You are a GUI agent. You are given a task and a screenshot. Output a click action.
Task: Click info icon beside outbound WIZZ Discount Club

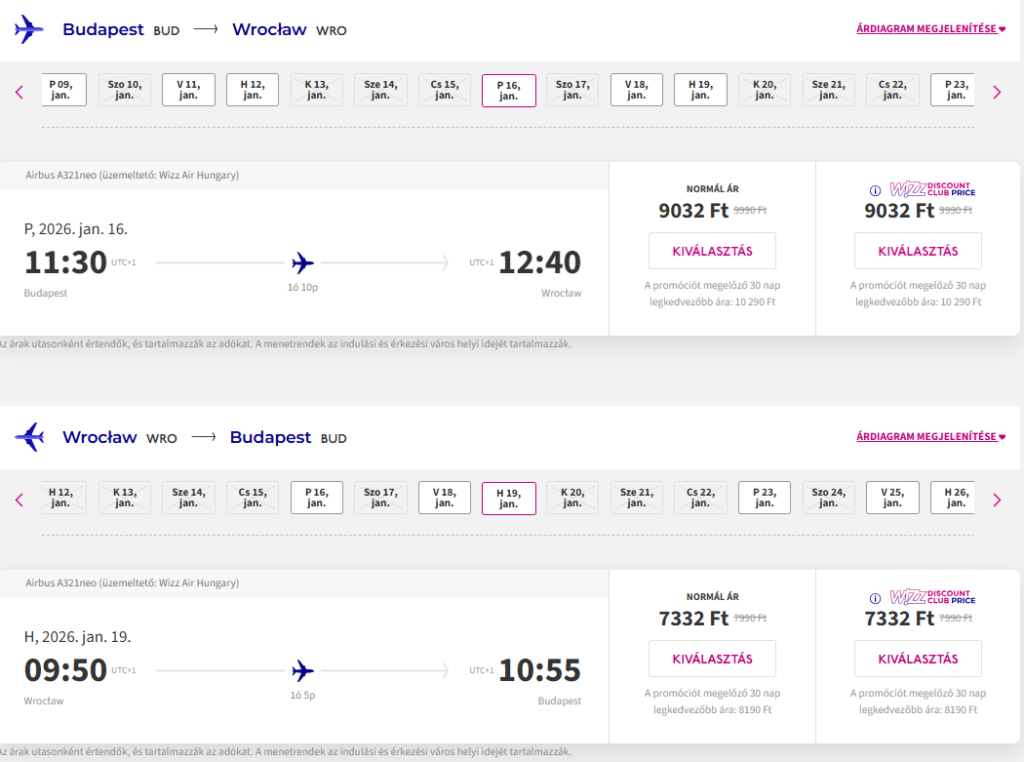(x=875, y=190)
